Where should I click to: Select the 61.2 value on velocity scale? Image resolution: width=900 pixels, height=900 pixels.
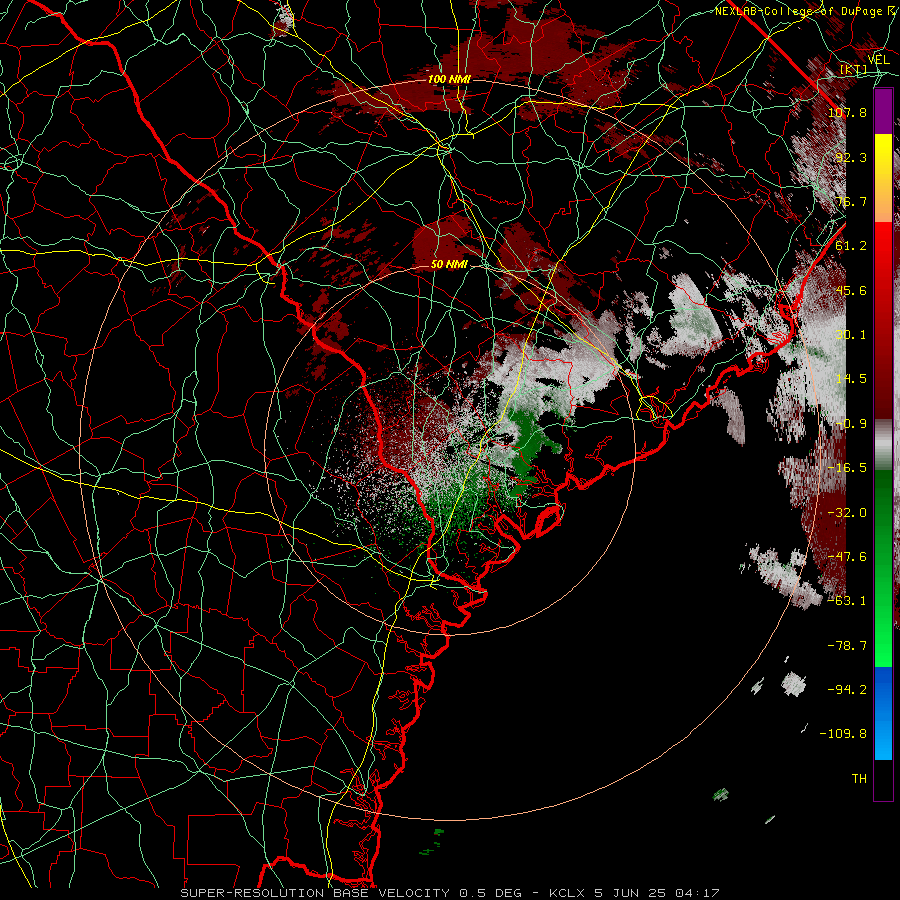tap(851, 246)
